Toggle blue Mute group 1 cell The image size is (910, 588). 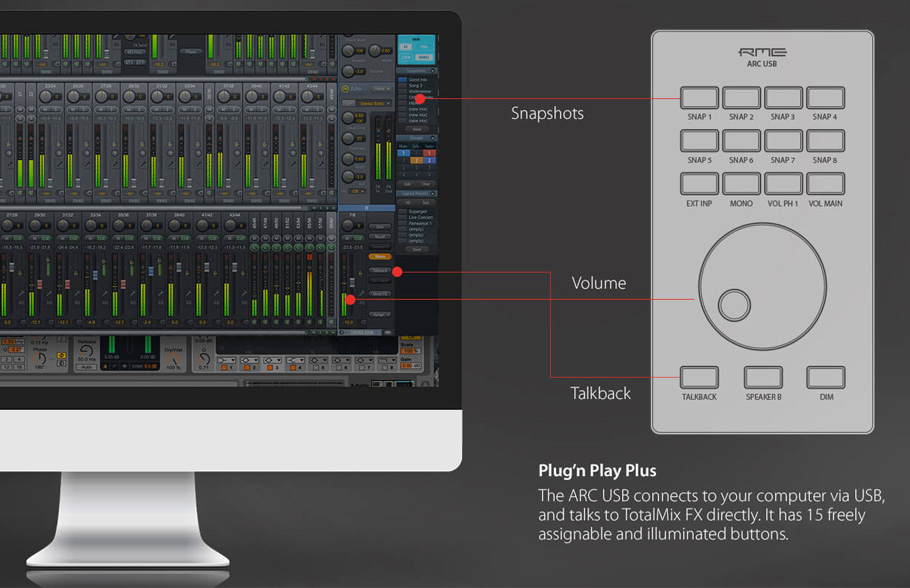pyautogui.click(x=403, y=153)
